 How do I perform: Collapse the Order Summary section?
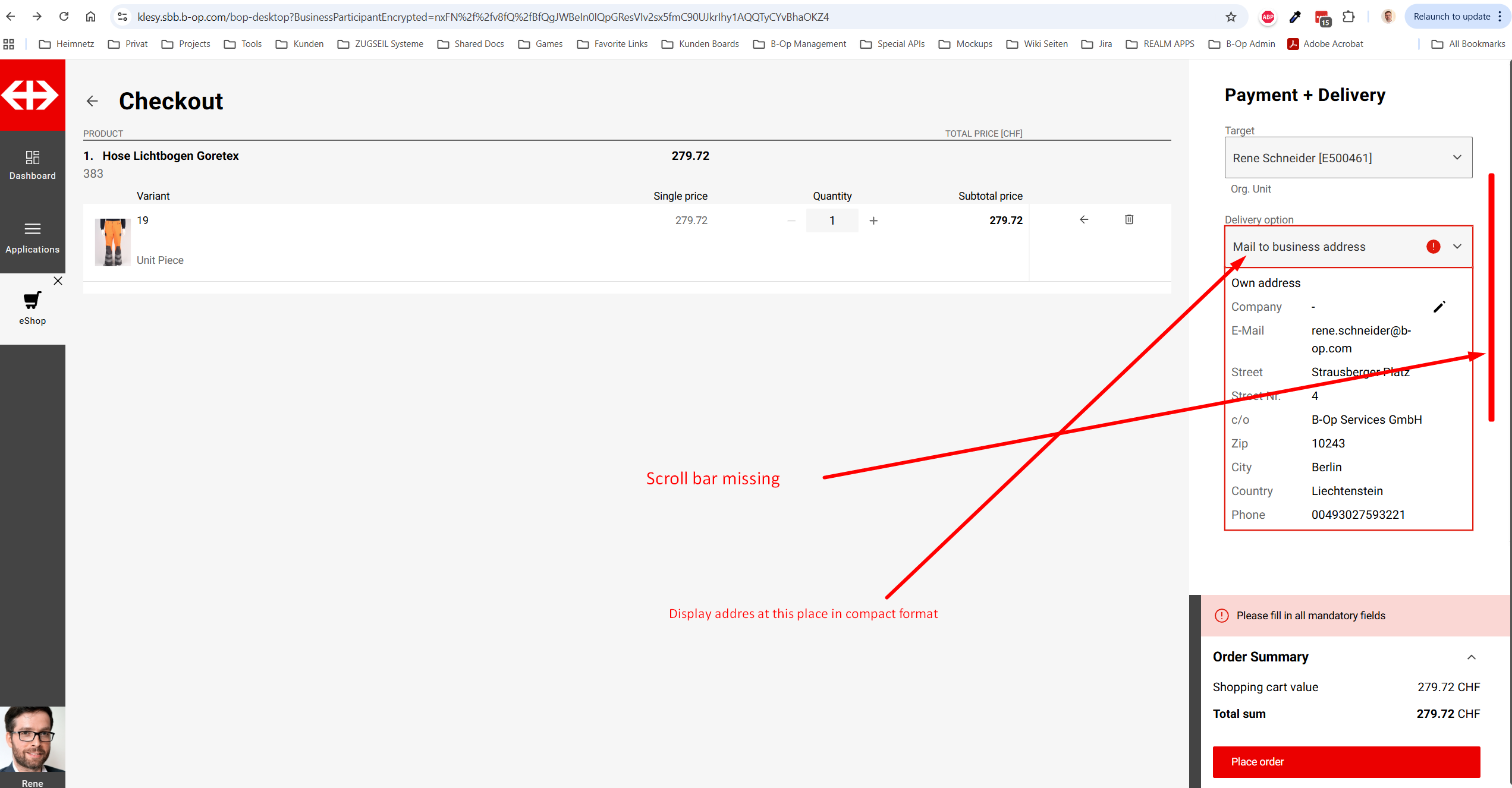(x=1471, y=657)
